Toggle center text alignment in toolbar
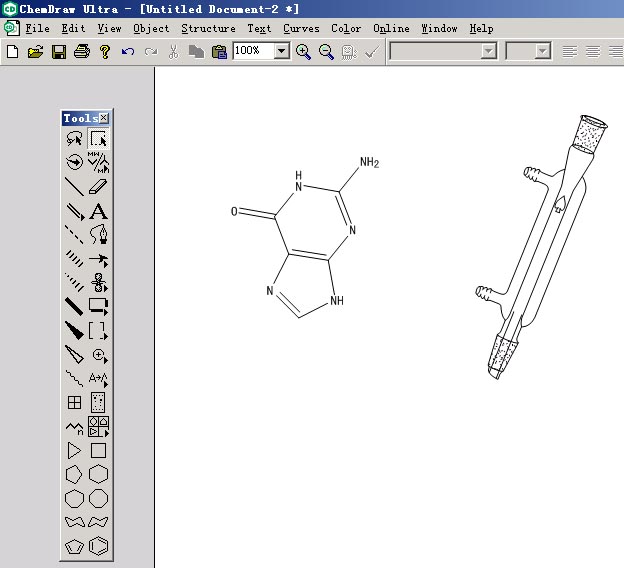Screen dimensions: 624x568 click(592, 51)
